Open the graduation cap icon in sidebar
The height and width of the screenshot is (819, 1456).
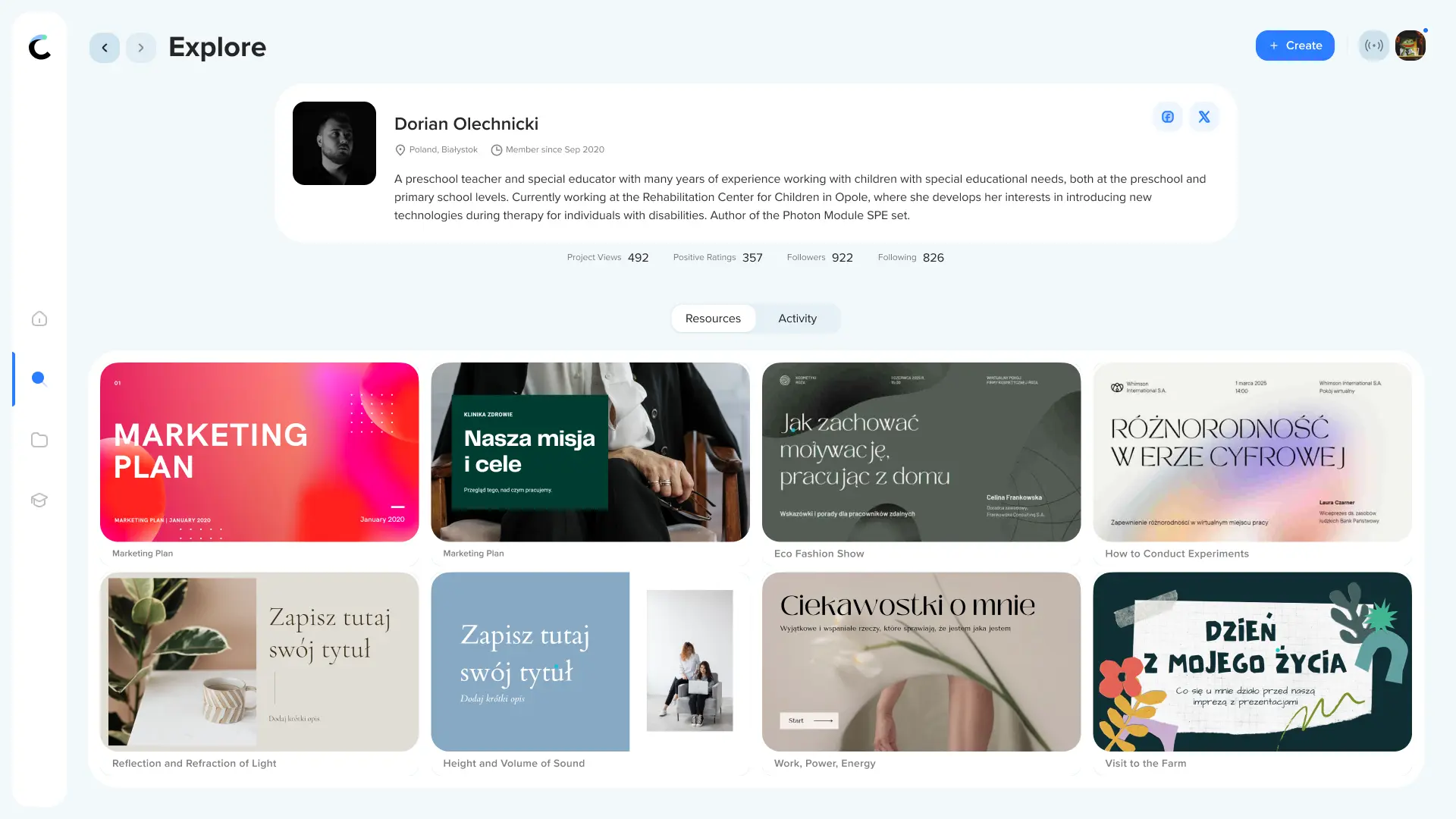coord(39,500)
